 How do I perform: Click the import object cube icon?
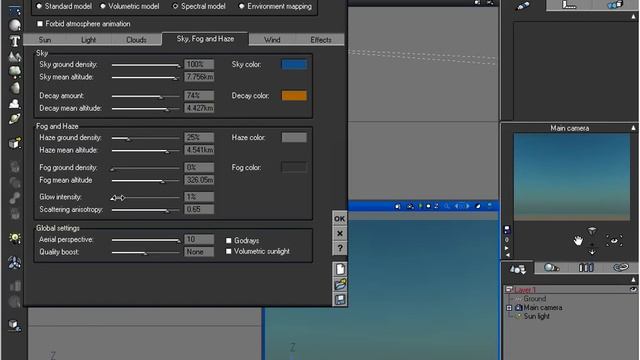point(15,143)
